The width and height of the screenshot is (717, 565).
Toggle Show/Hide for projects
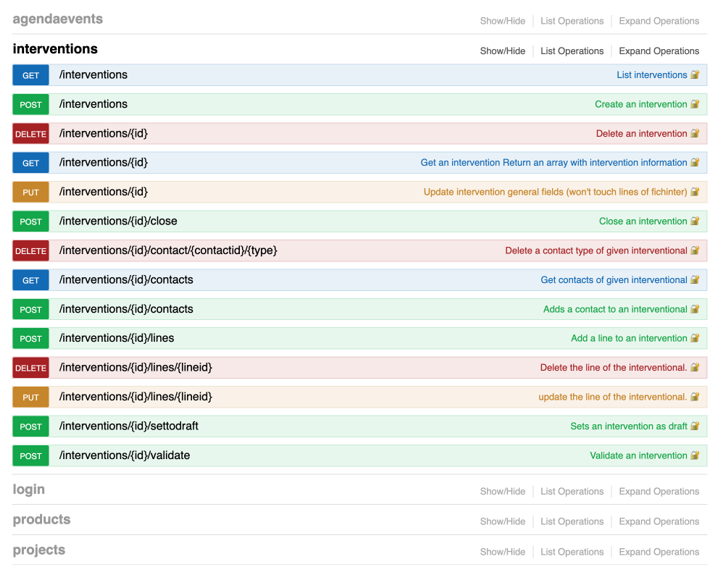[503, 552]
